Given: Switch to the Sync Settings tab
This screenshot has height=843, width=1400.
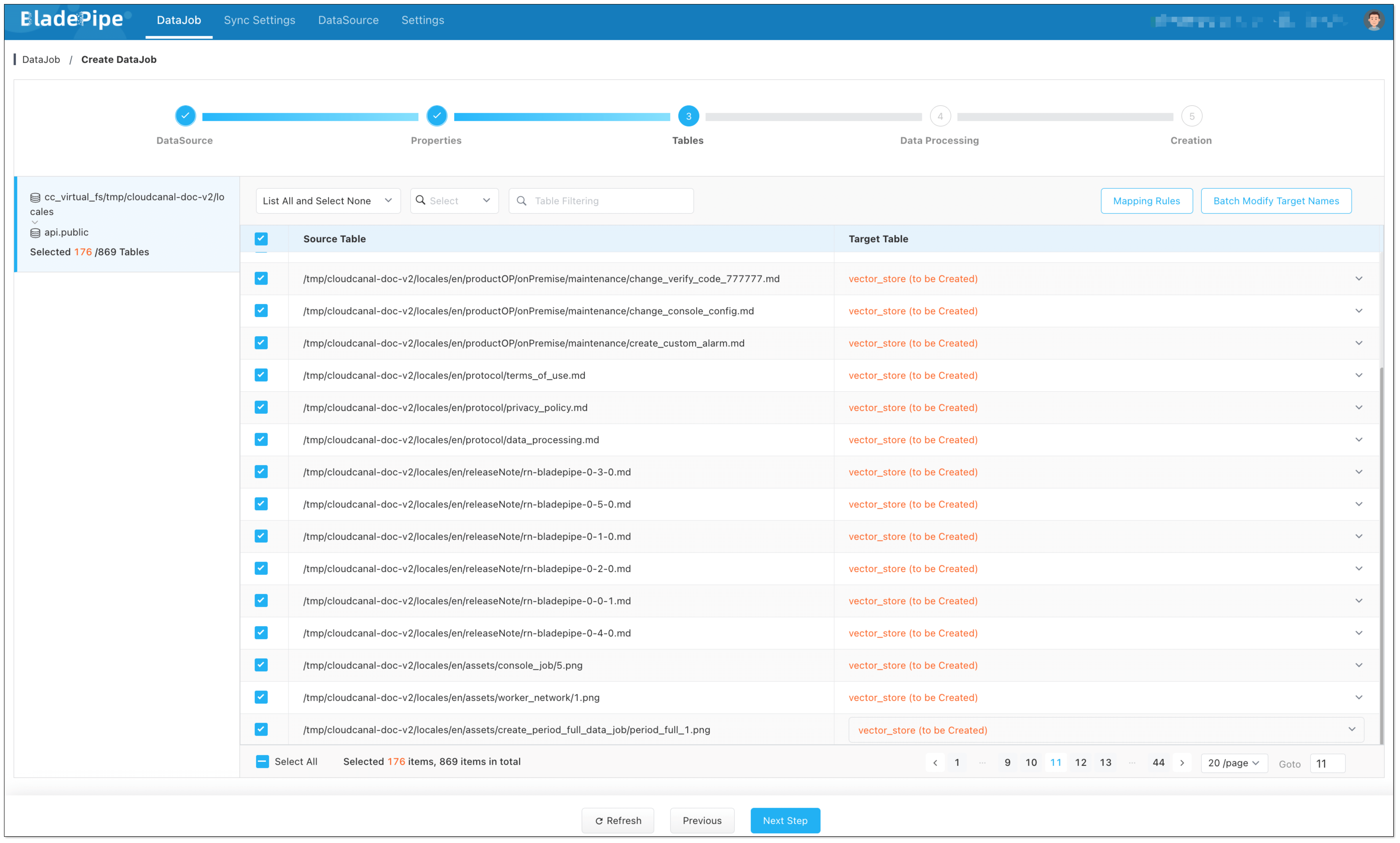Looking at the screenshot, I should (259, 20).
